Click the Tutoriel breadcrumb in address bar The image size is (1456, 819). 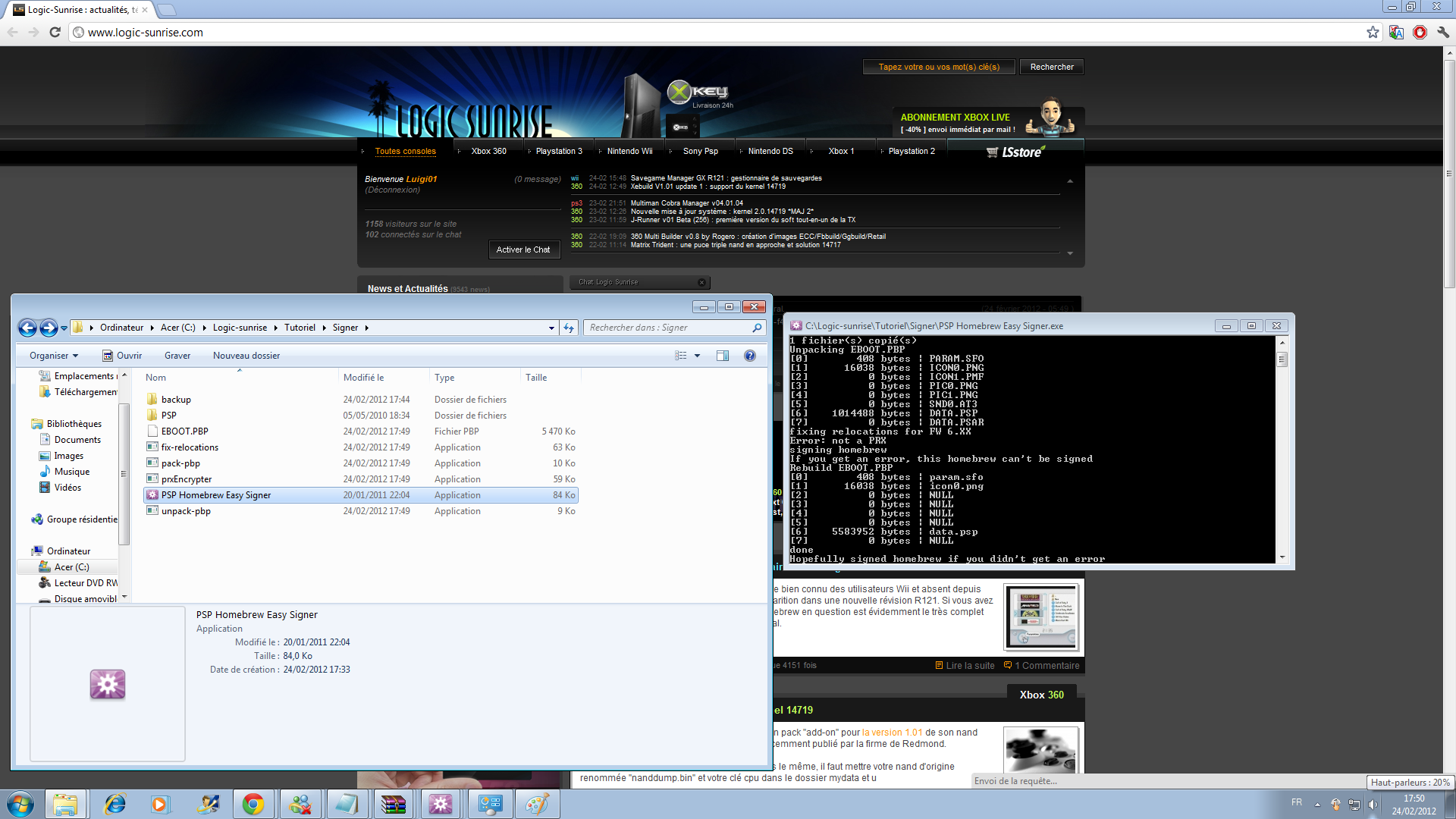[x=300, y=328]
